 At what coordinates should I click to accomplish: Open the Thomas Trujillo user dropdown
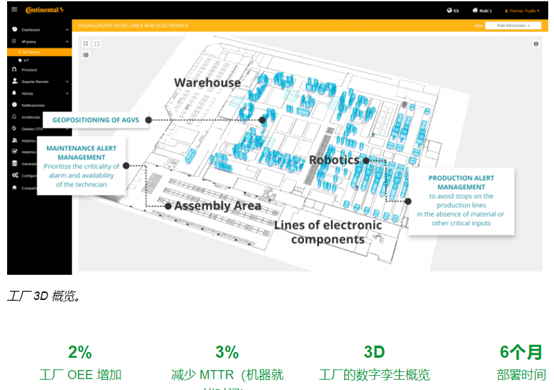point(522,11)
